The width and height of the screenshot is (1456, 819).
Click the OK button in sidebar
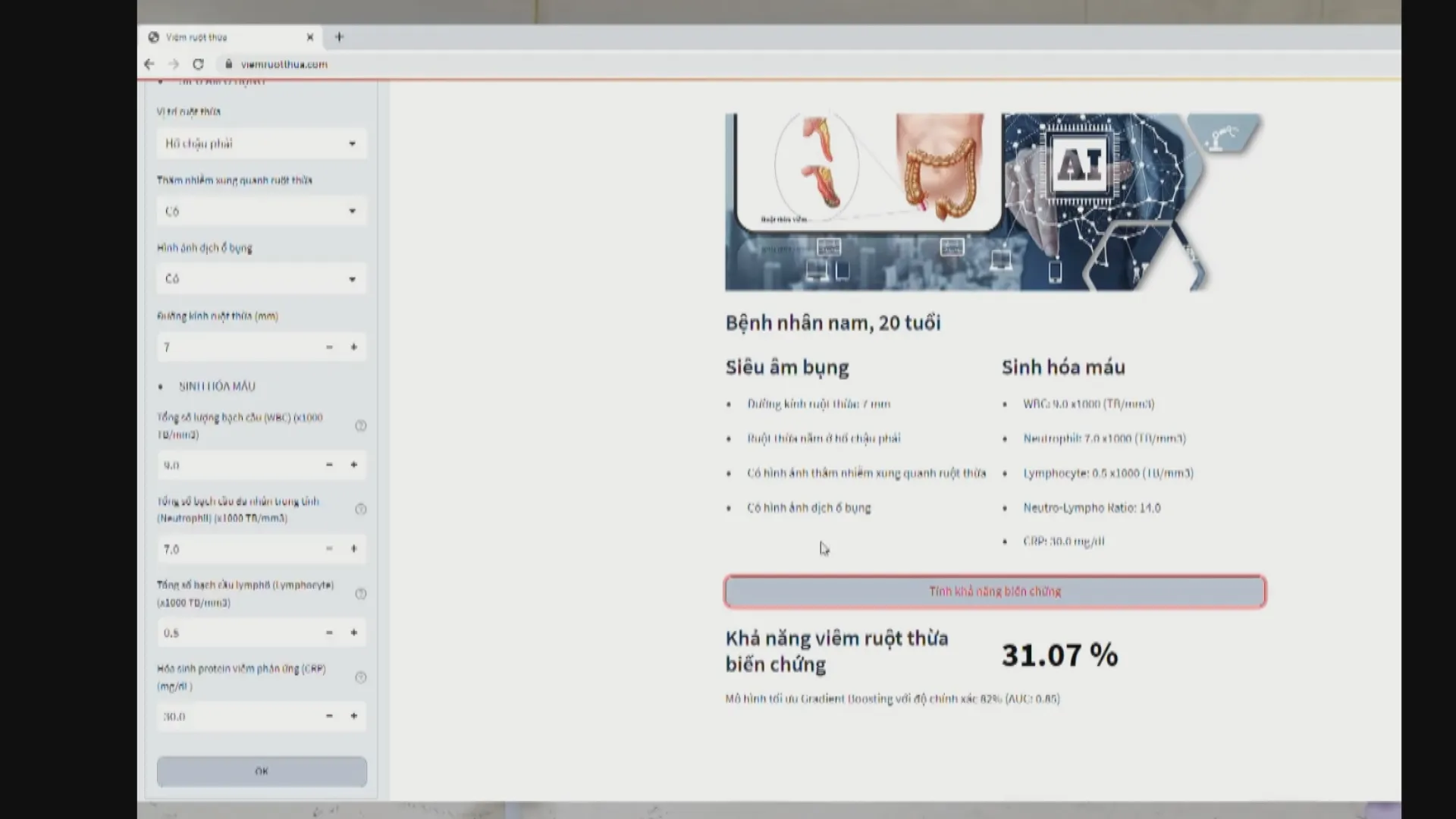coord(262,771)
